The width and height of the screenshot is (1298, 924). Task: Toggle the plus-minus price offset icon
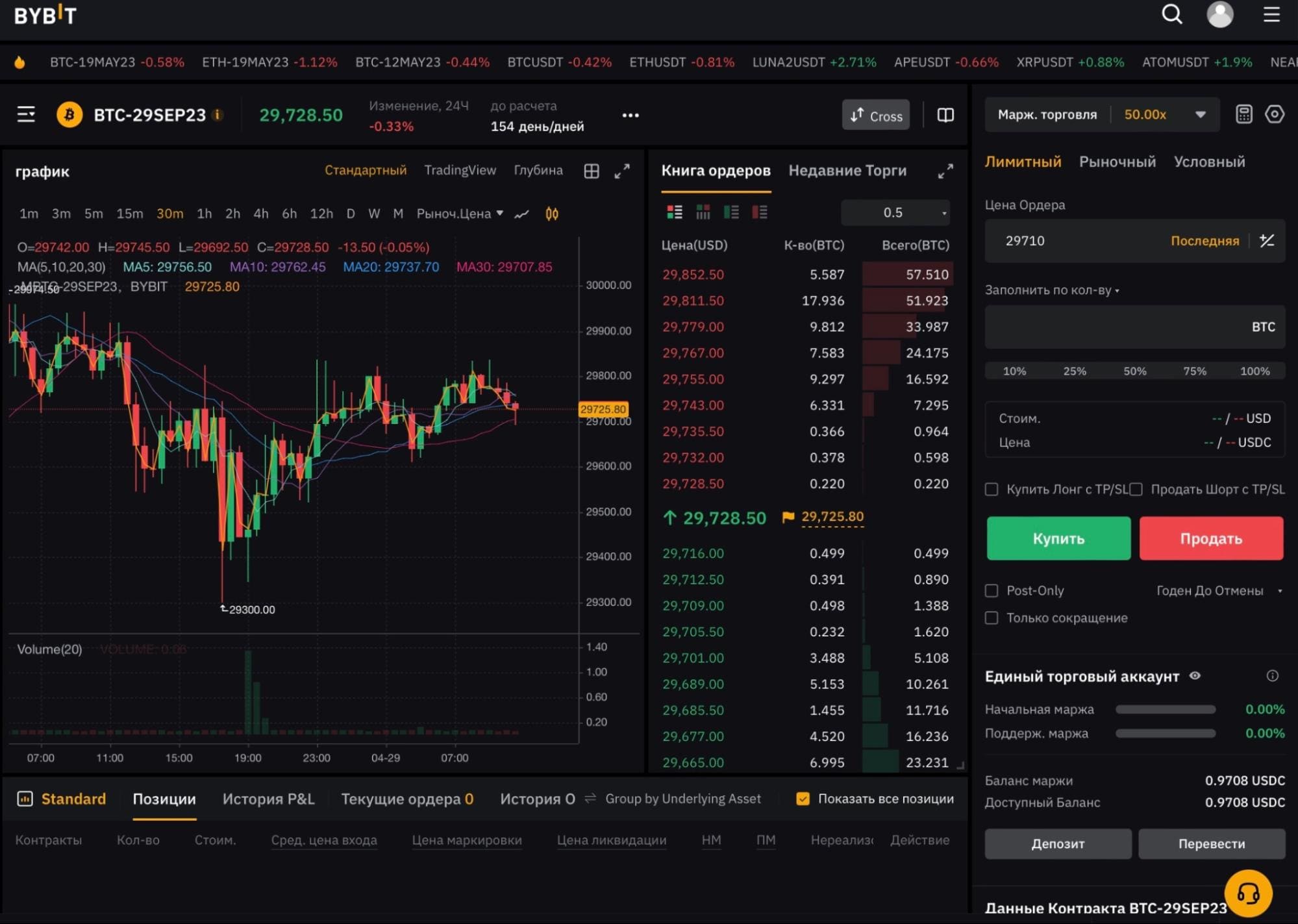pyautogui.click(x=1267, y=241)
